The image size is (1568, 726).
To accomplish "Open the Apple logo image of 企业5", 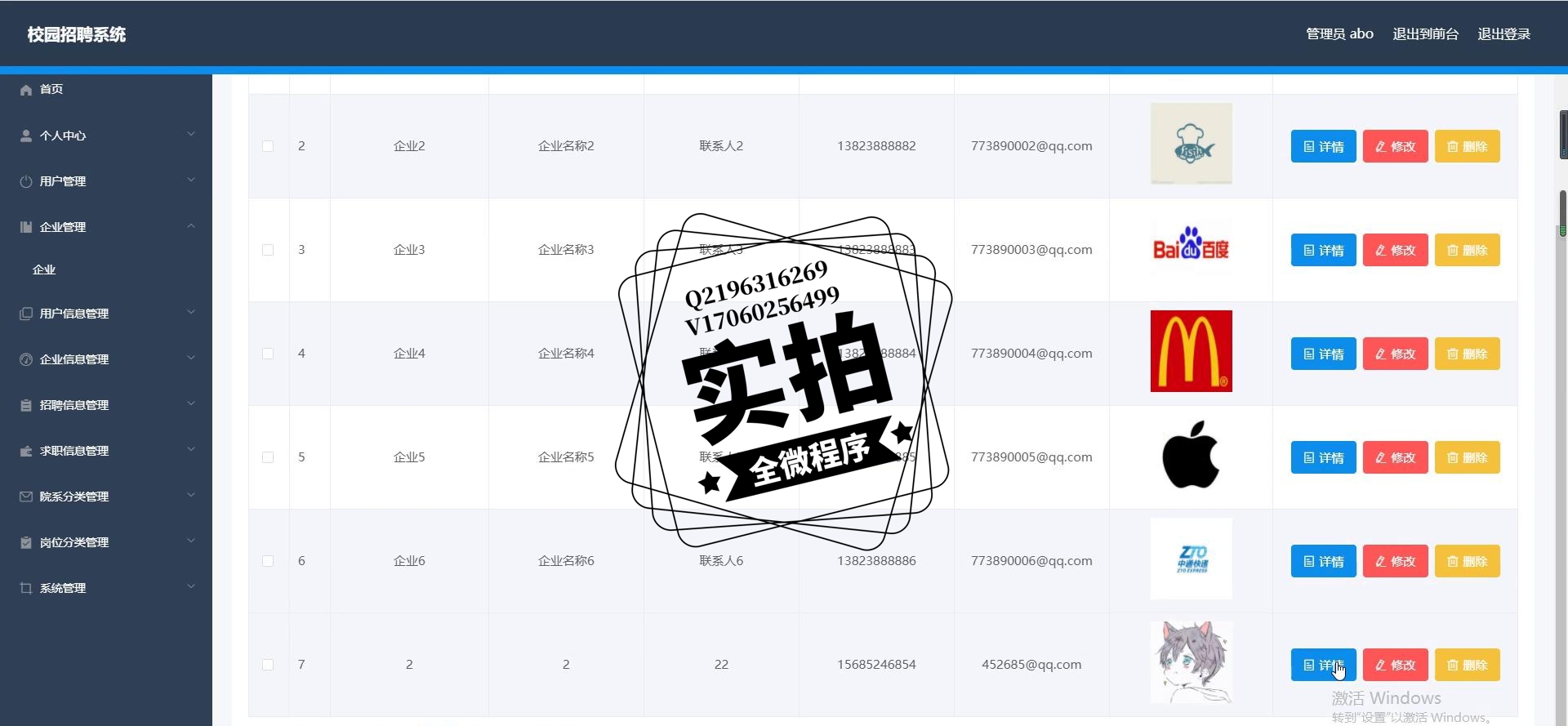I will pos(1191,455).
